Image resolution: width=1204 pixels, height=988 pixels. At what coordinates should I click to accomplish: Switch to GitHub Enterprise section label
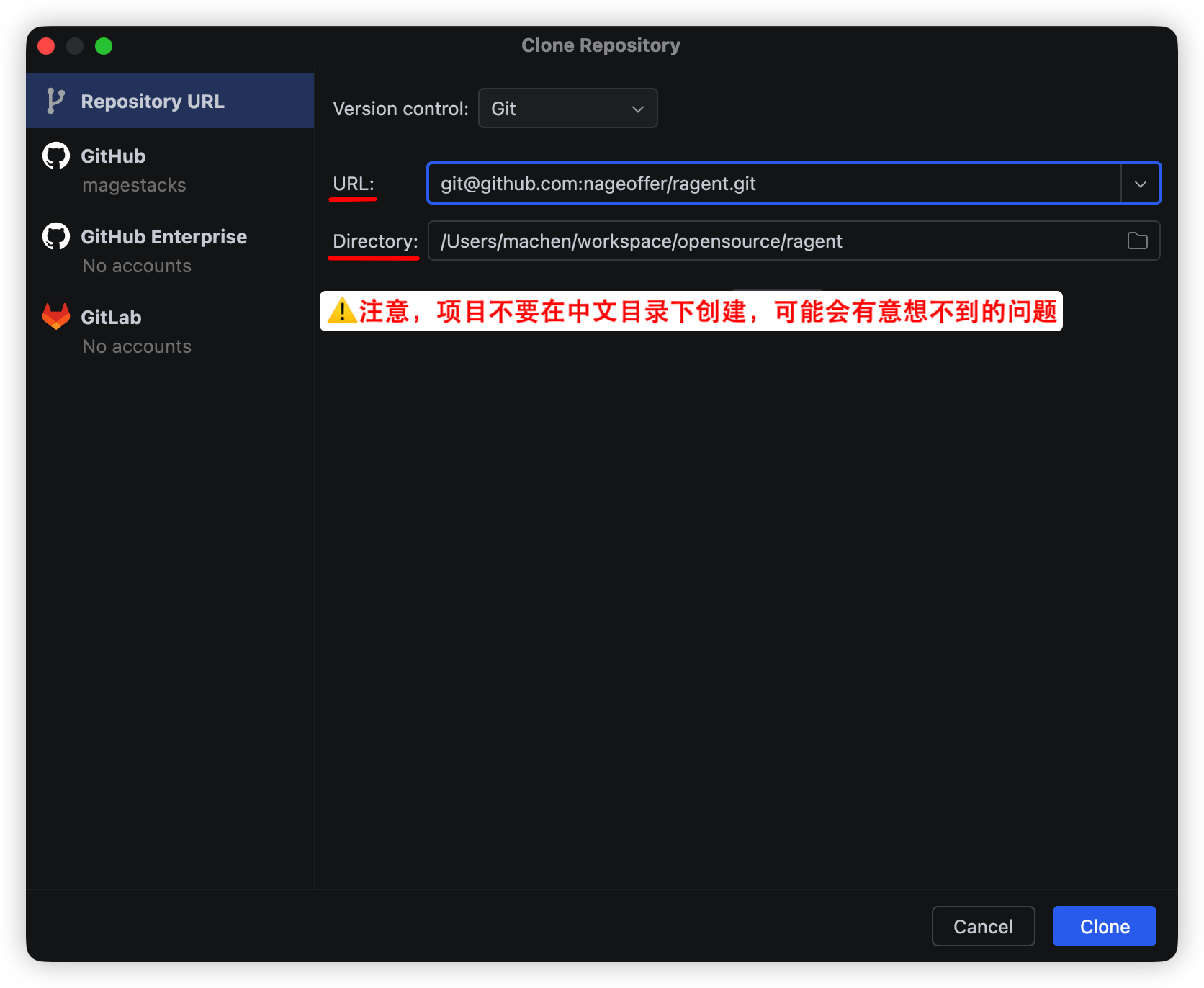click(163, 237)
